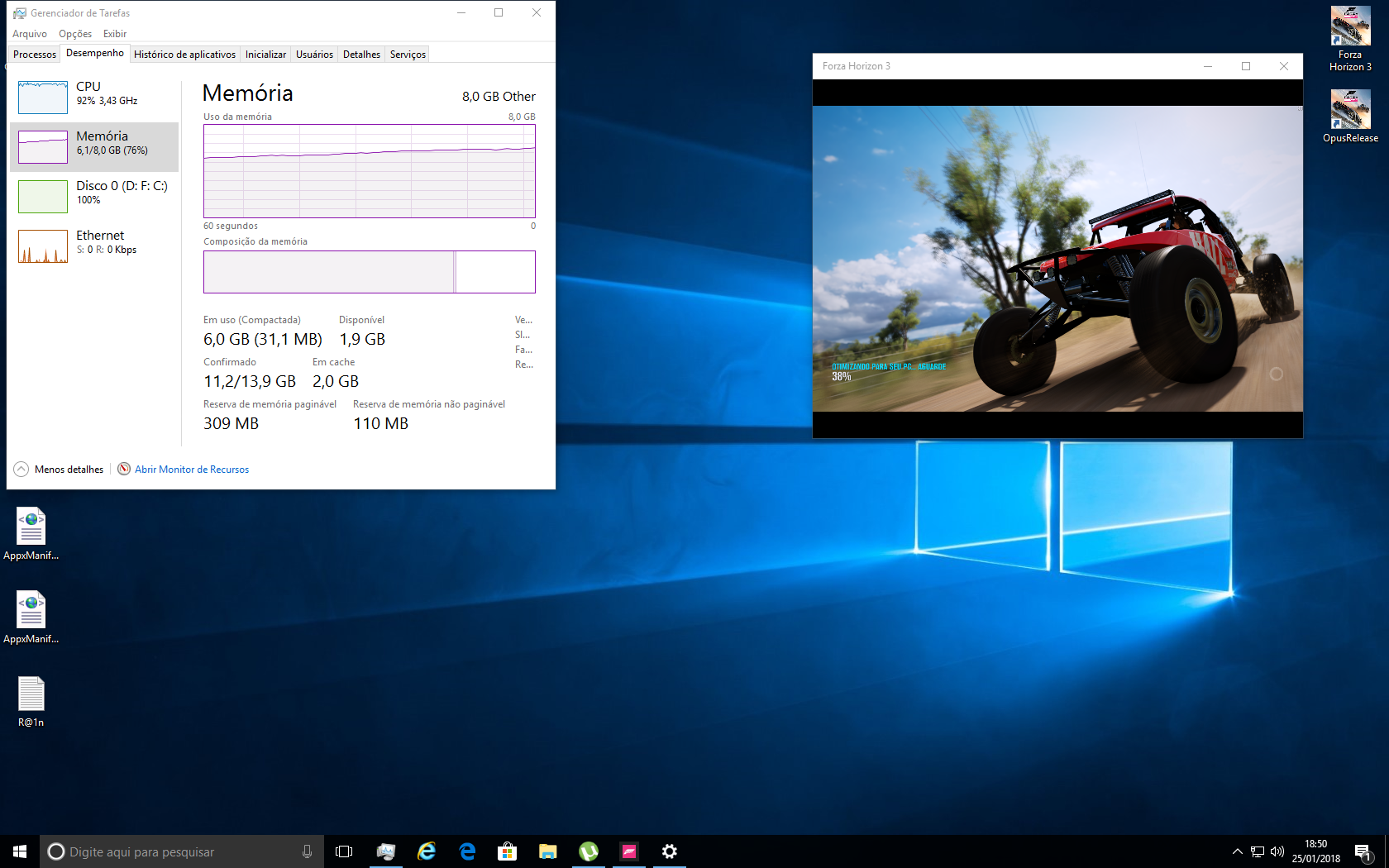The image size is (1389, 868).
Task: Switch to Task Manager taskbar icon
Action: (x=386, y=851)
